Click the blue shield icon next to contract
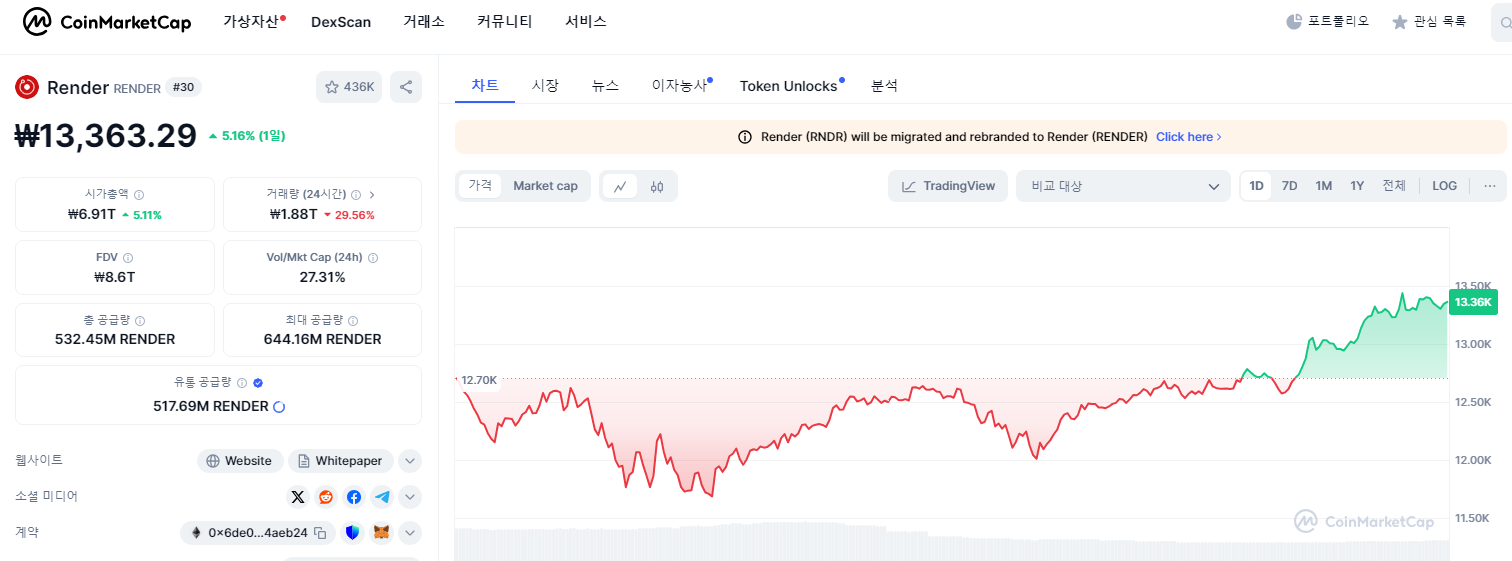The height and width of the screenshot is (561, 1512). click(x=352, y=533)
